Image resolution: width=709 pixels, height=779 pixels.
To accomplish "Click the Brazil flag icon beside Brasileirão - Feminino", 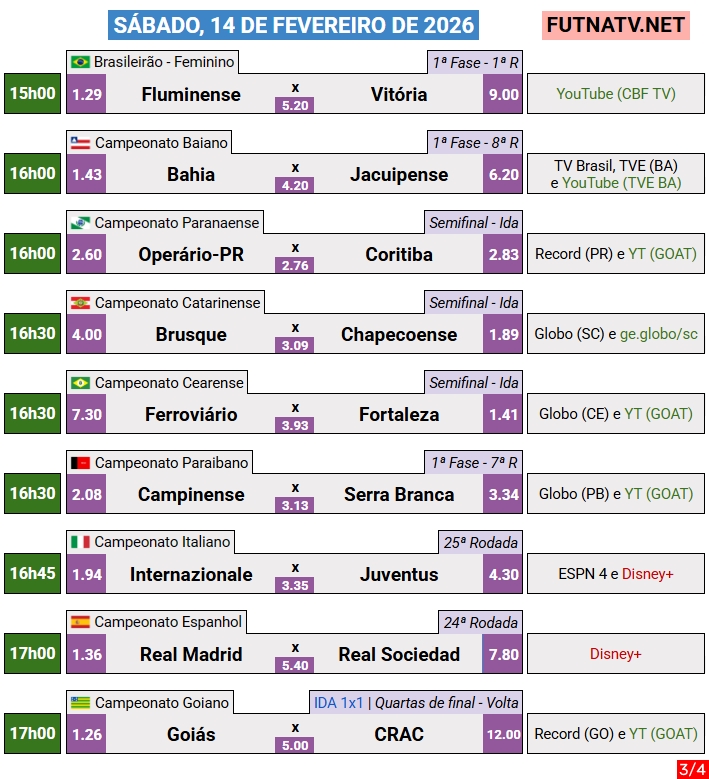I will (x=80, y=62).
